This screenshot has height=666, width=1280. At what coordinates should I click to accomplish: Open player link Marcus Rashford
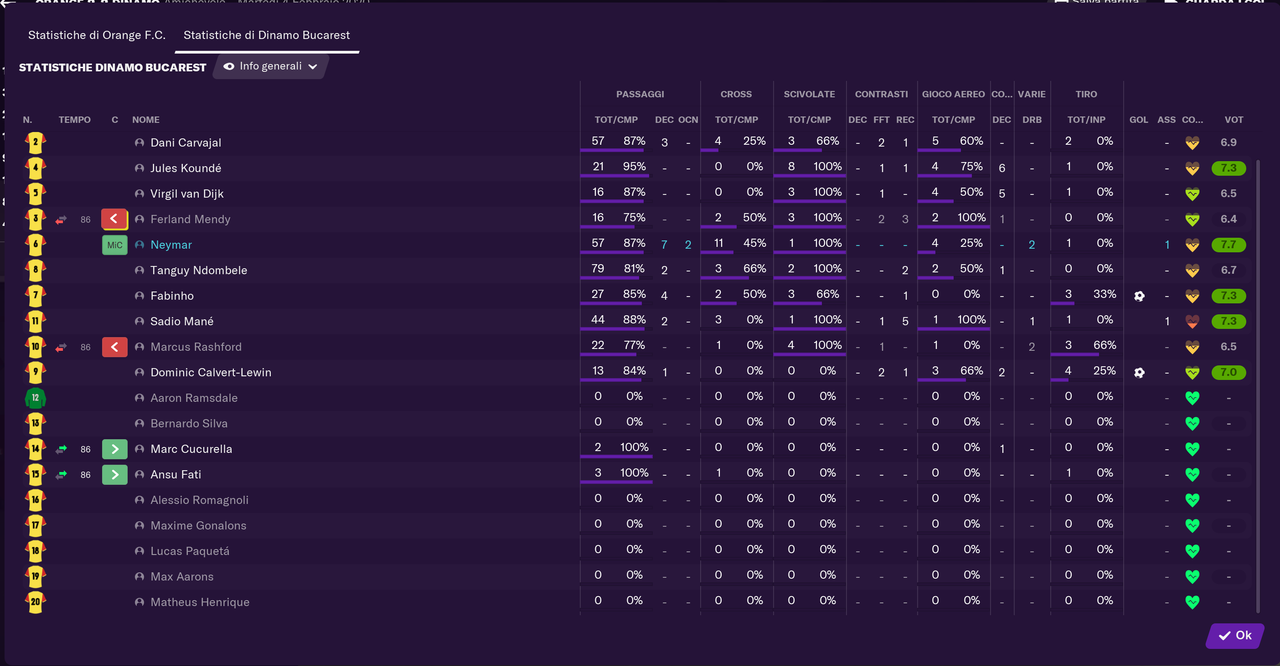[196, 347]
